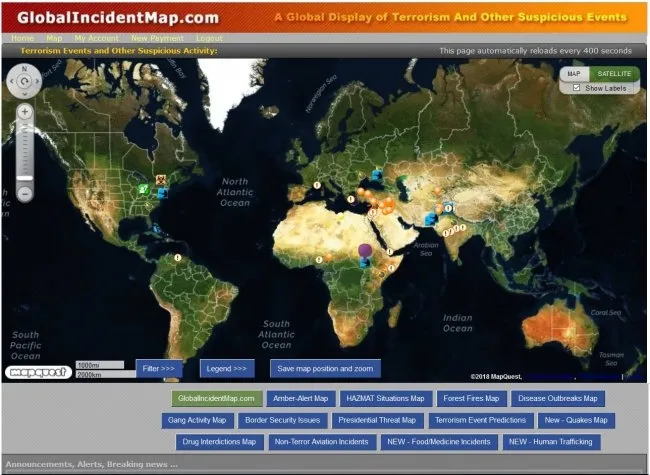Open the Forest Fires Map

471,398
